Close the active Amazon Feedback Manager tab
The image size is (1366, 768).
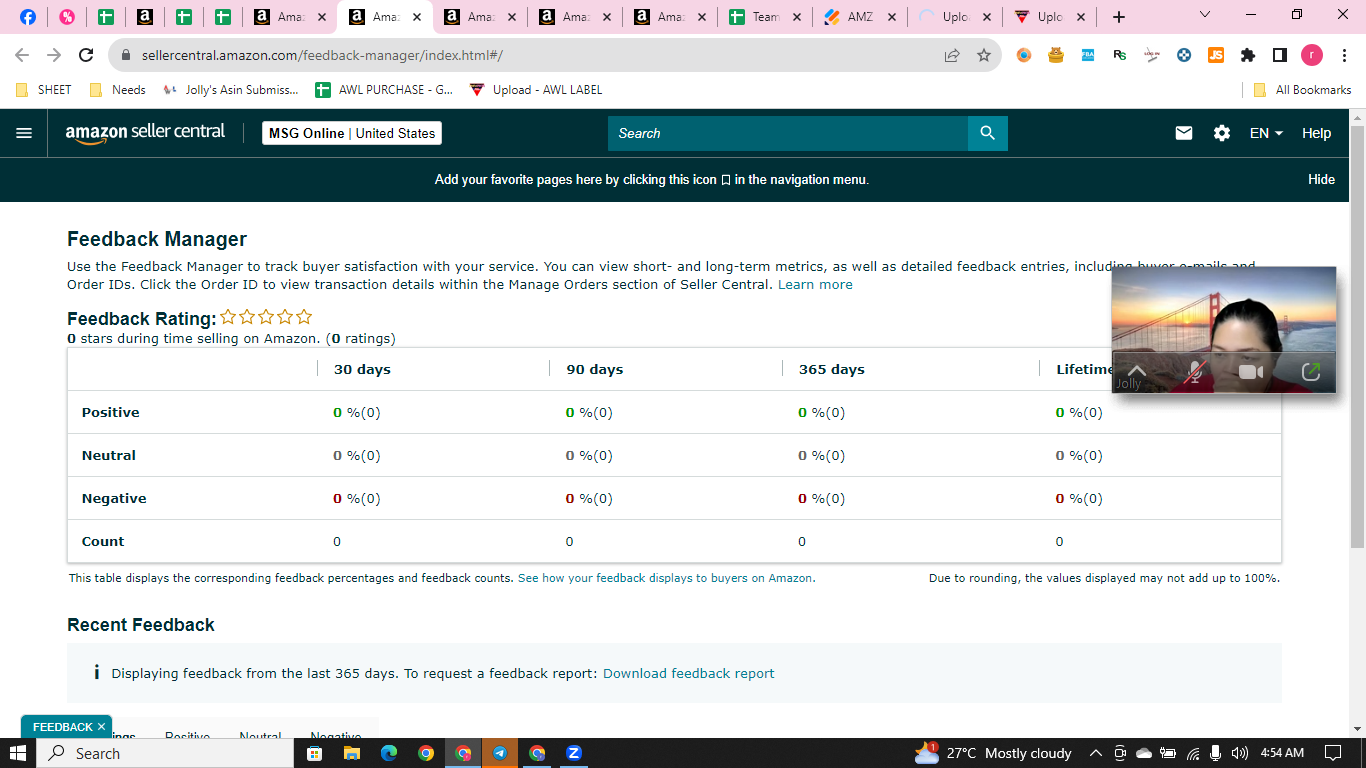[x=416, y=17]
